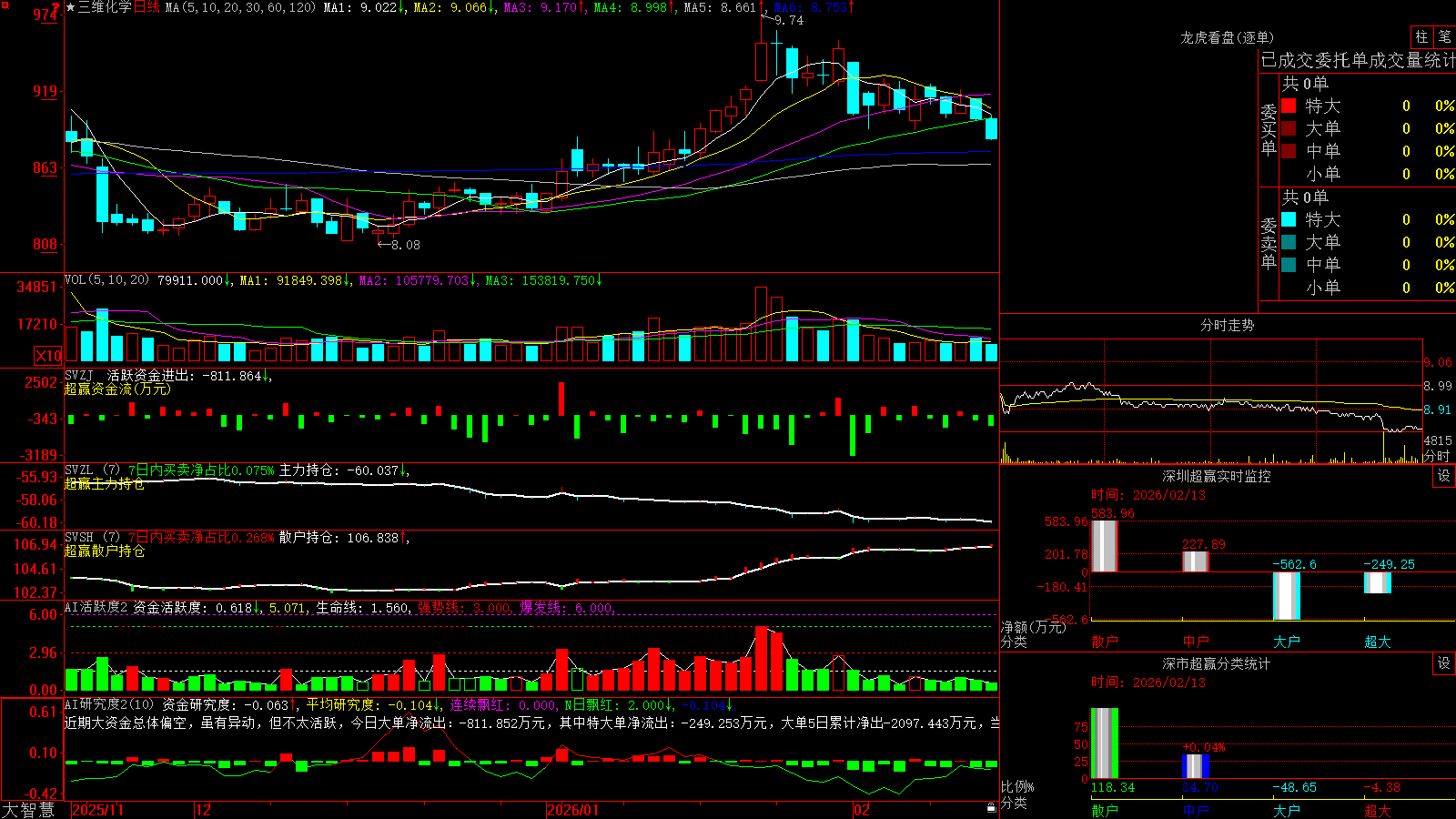The height and width of the screenshot is (819, 1456).
Task: Click the AI研究度2(10) indicator label
Action: pyautogui.click(x=110, y=704)
